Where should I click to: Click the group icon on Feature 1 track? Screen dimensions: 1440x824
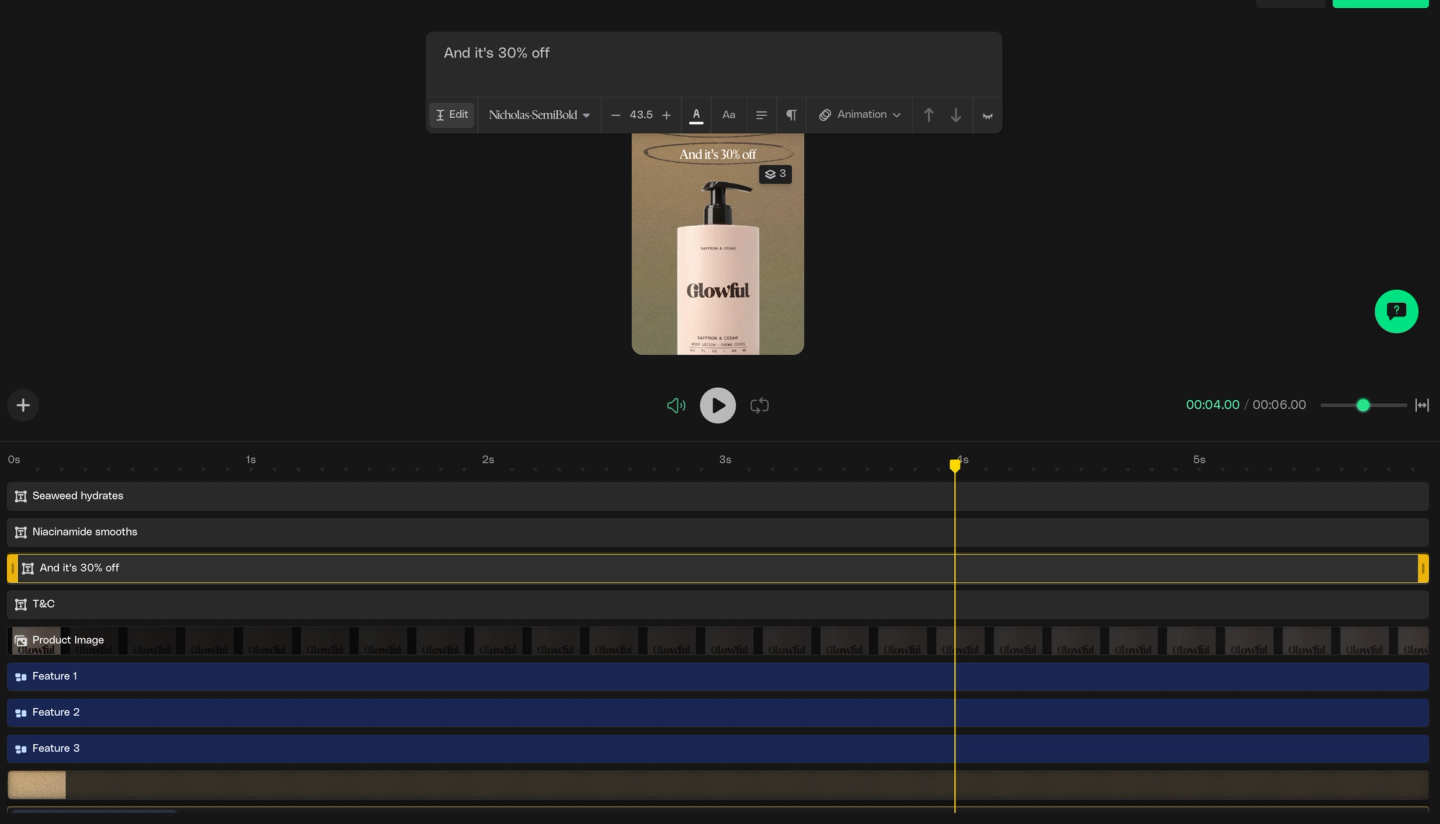20,677
